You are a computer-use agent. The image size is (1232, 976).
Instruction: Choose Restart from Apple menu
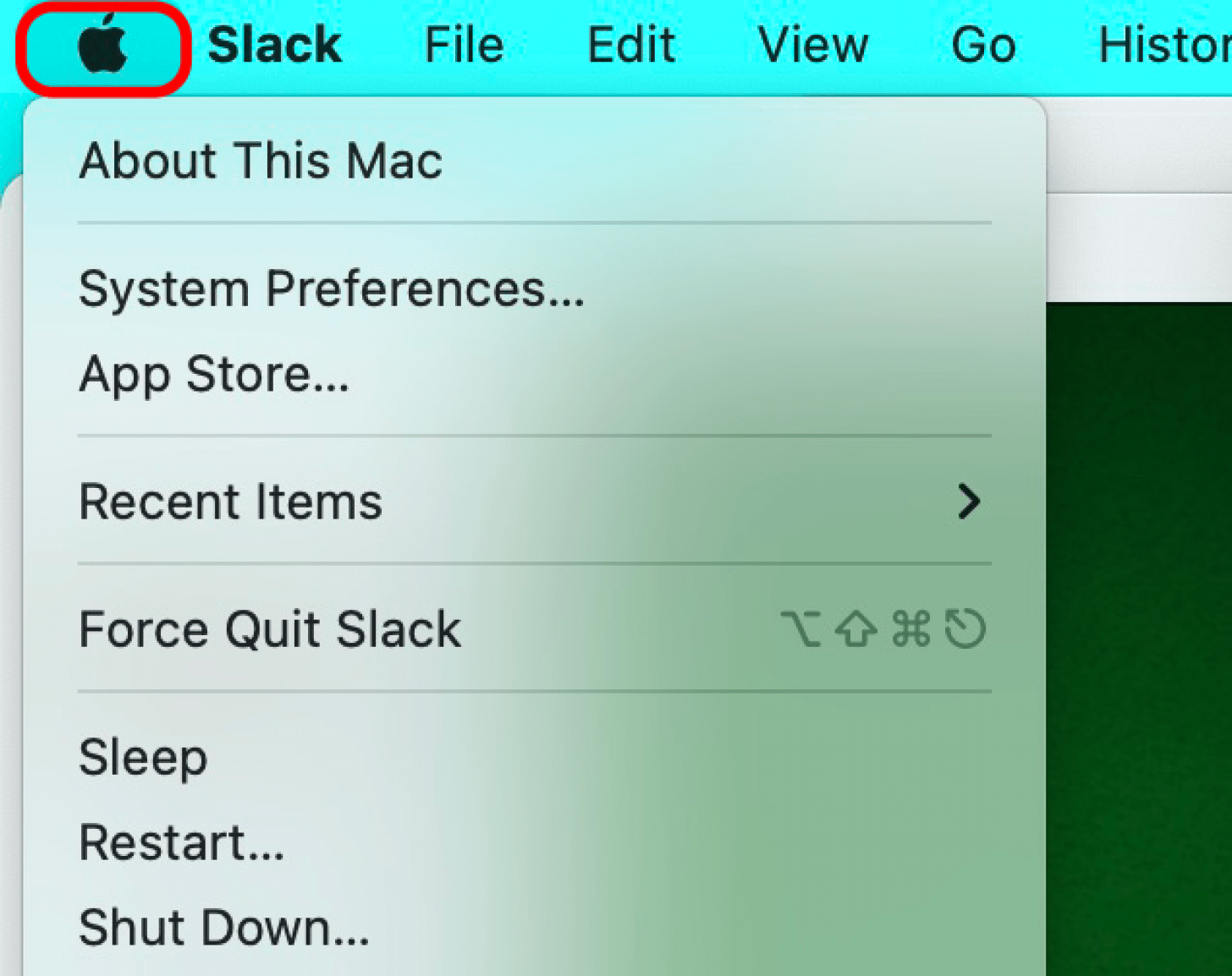pos(181,842)
